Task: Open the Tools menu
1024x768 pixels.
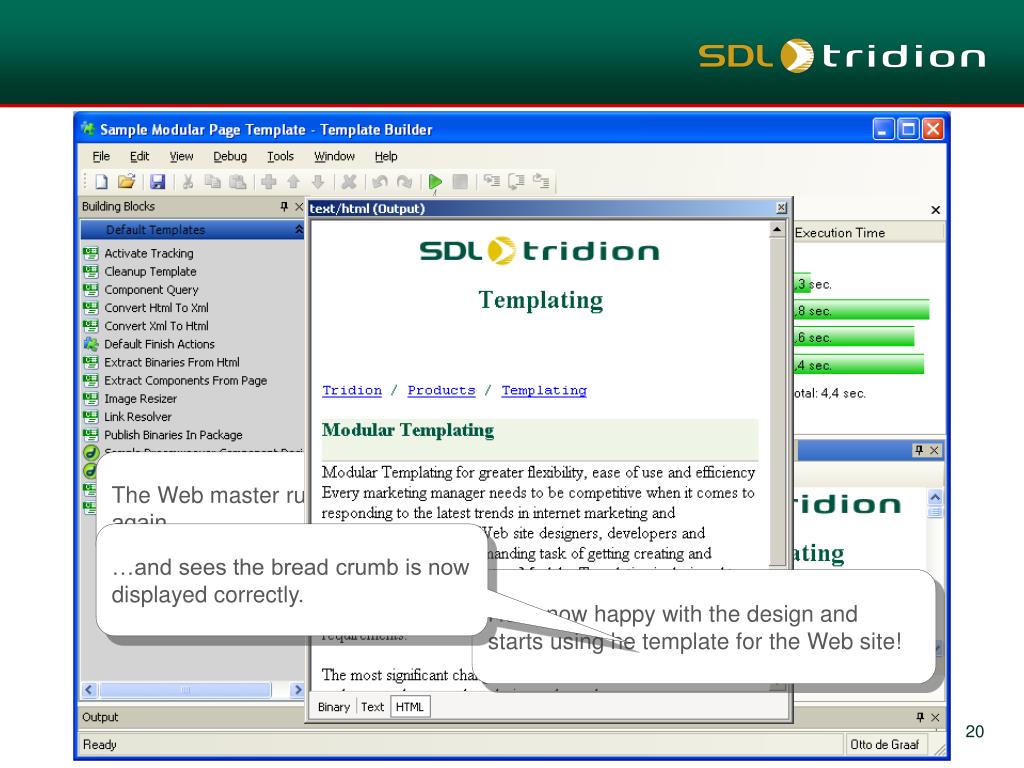Action: pyautogui.click(x=280, y=156)
